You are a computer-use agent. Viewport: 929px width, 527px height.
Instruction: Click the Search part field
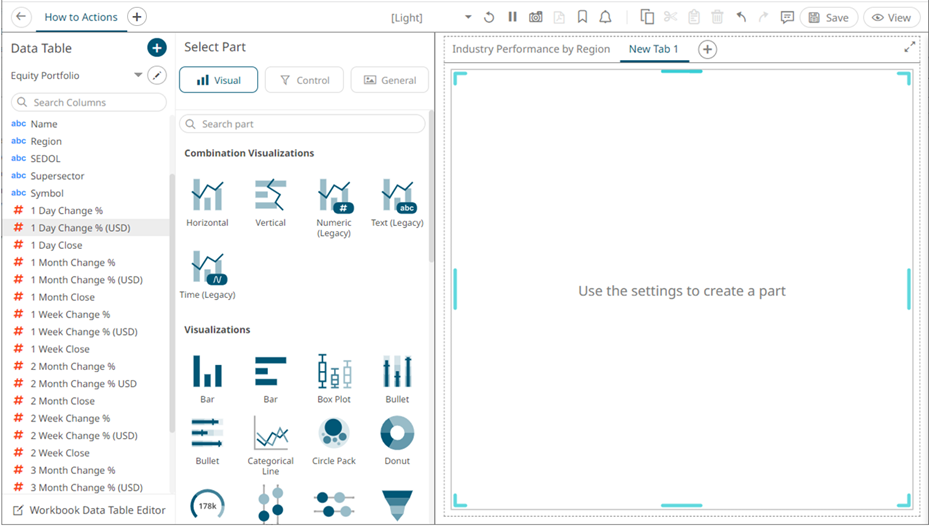(302, 124)
